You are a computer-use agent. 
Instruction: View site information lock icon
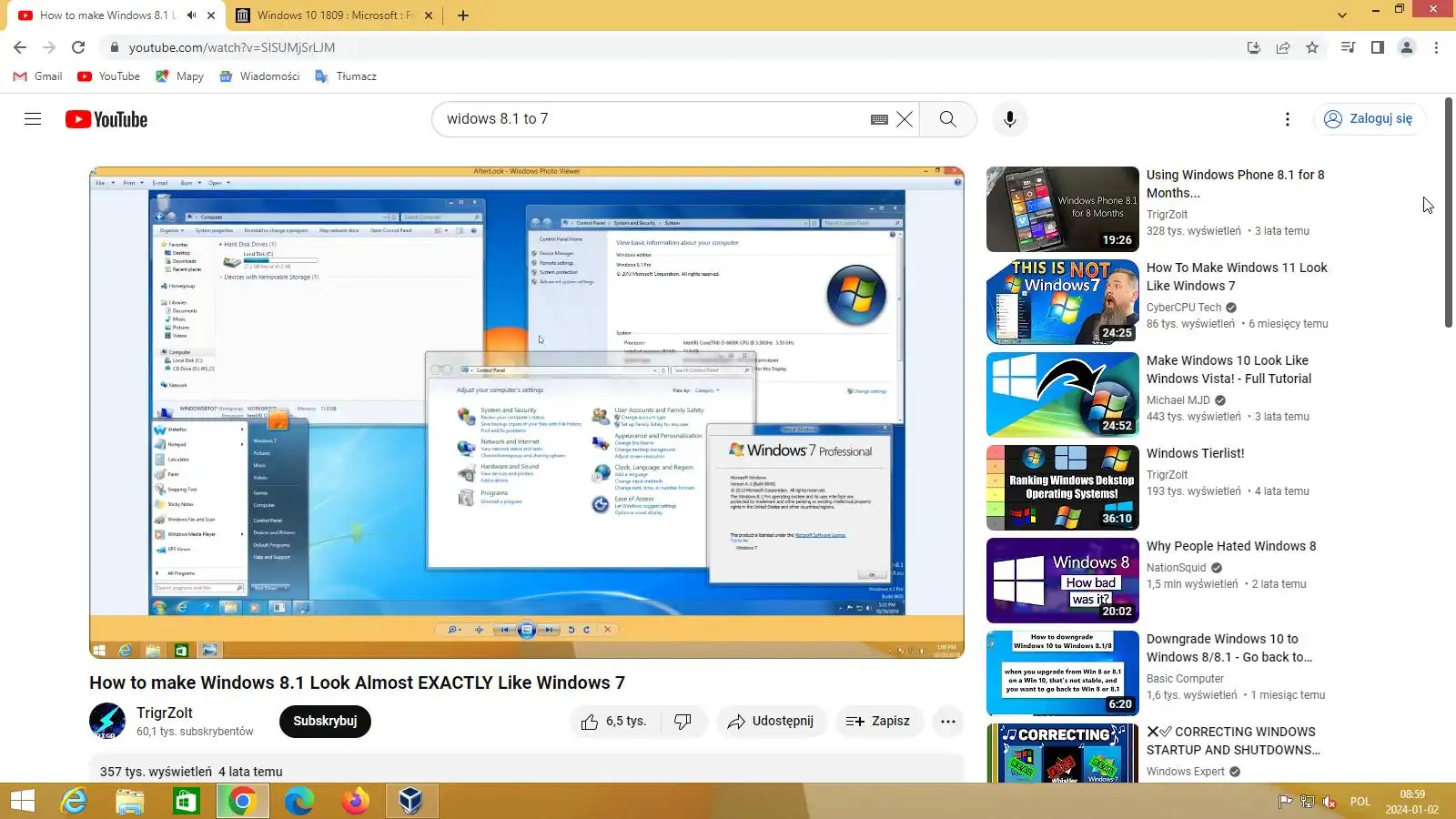tap(114, 47)
